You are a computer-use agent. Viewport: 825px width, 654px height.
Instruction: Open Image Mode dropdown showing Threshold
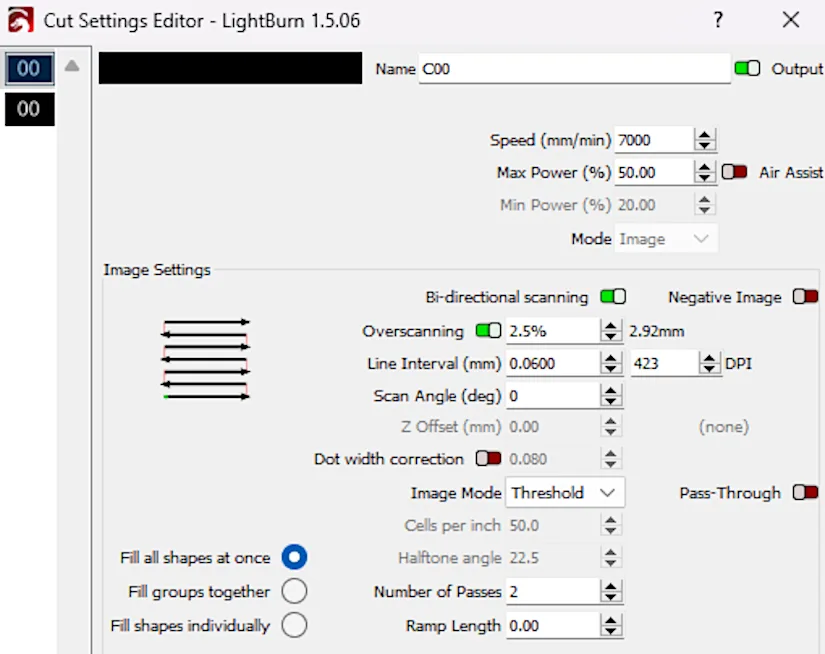(565, 492)
